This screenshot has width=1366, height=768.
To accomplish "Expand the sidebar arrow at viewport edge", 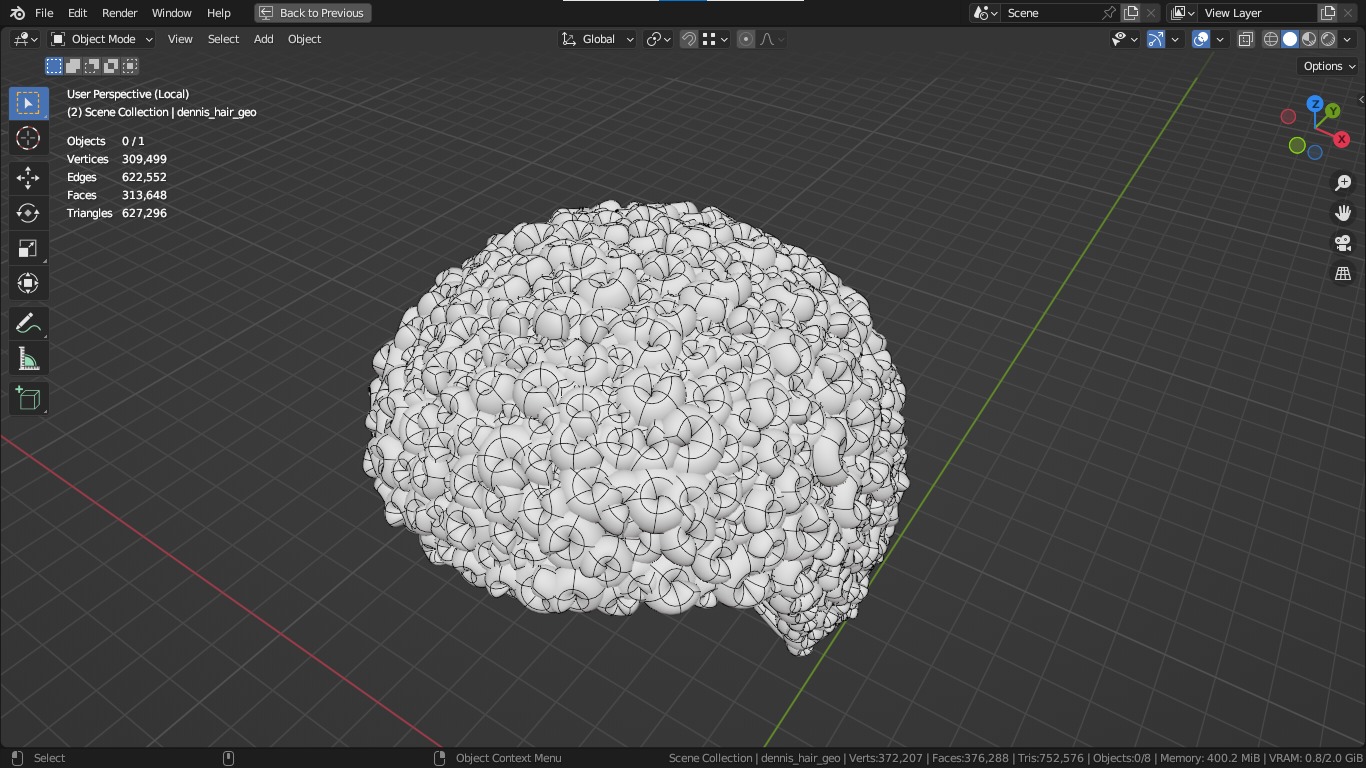I will (x=1361, y=99).
